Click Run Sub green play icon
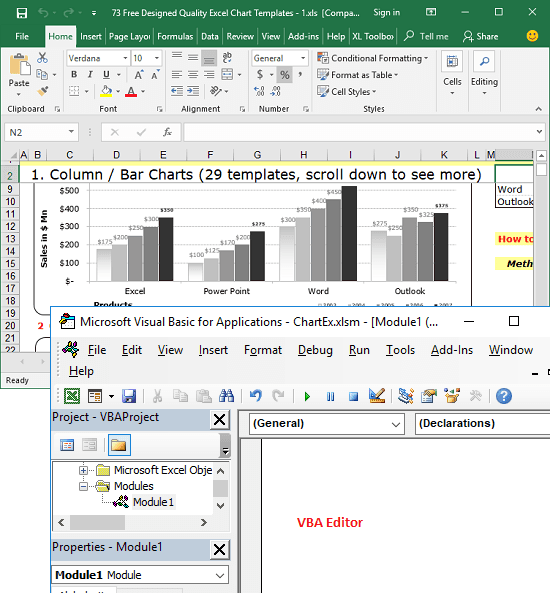 point(307,396)
